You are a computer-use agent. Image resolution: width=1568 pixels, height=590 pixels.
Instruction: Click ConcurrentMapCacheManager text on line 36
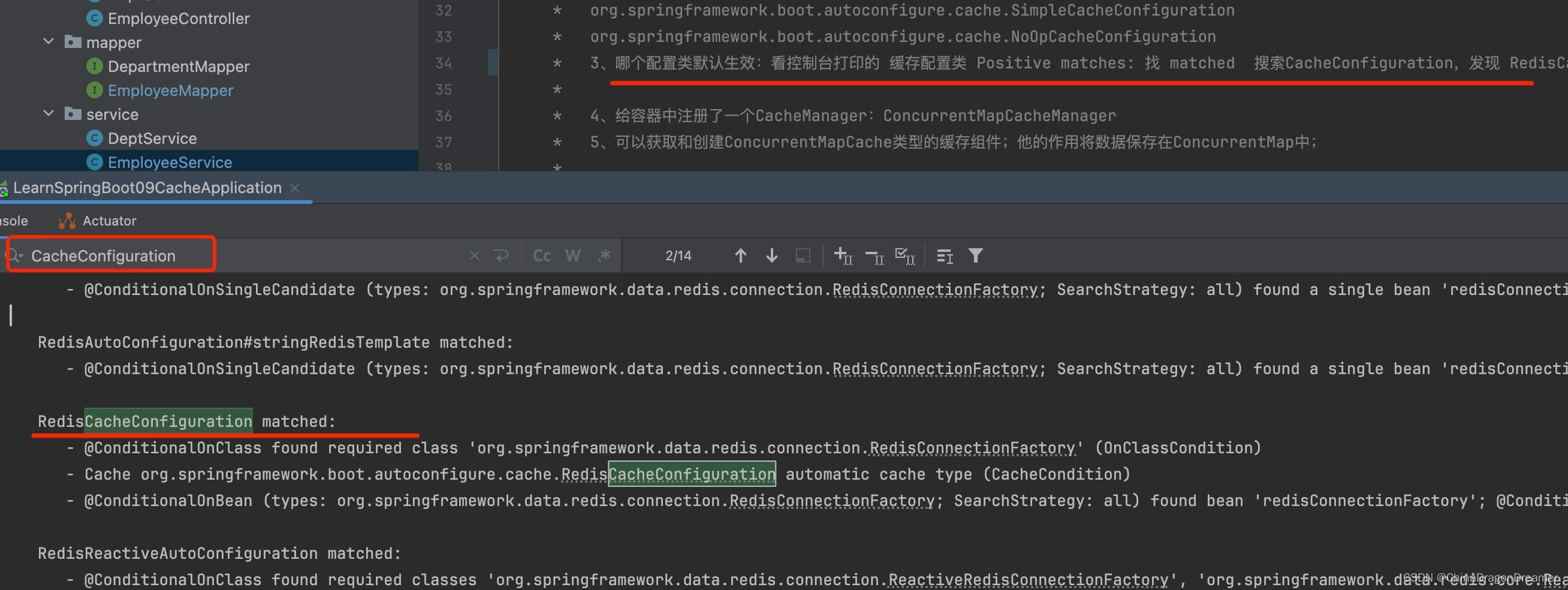999,116
